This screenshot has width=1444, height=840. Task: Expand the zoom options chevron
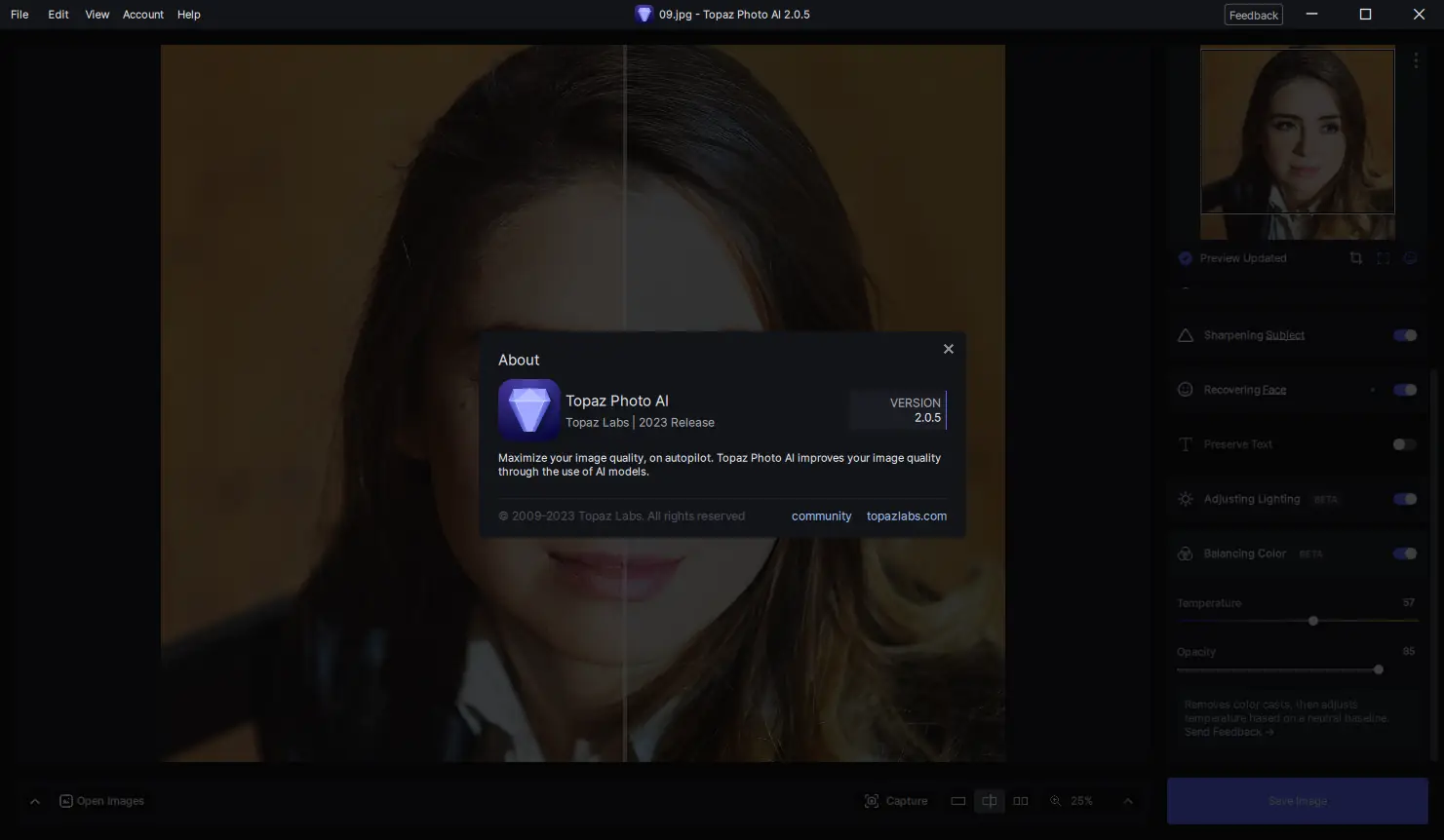coord(1128,801)
